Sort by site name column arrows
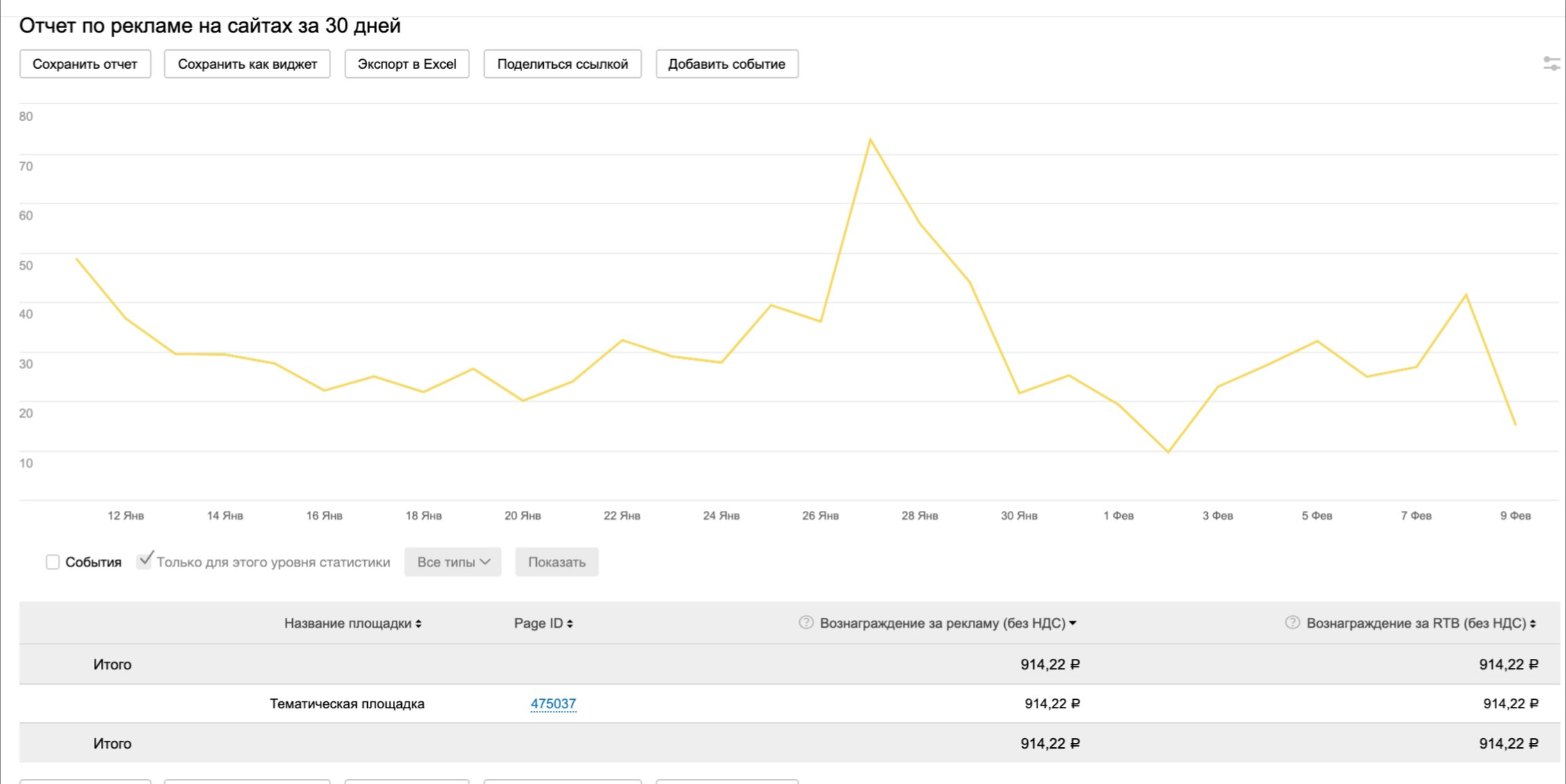1566x784 pixels. pos(419,624)
